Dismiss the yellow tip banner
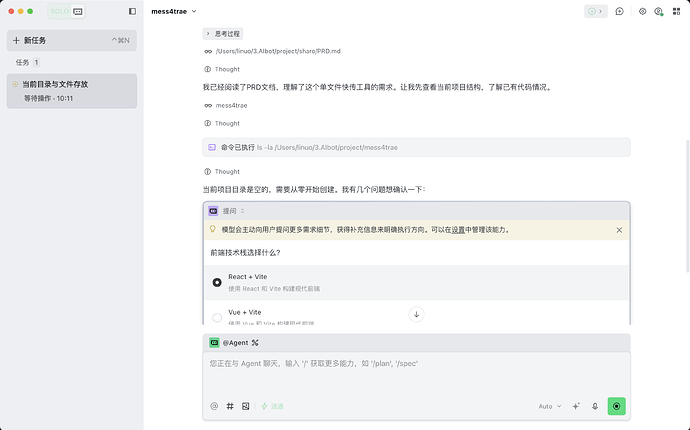Viewport: 690px width, 430px height. pos(619,230)
